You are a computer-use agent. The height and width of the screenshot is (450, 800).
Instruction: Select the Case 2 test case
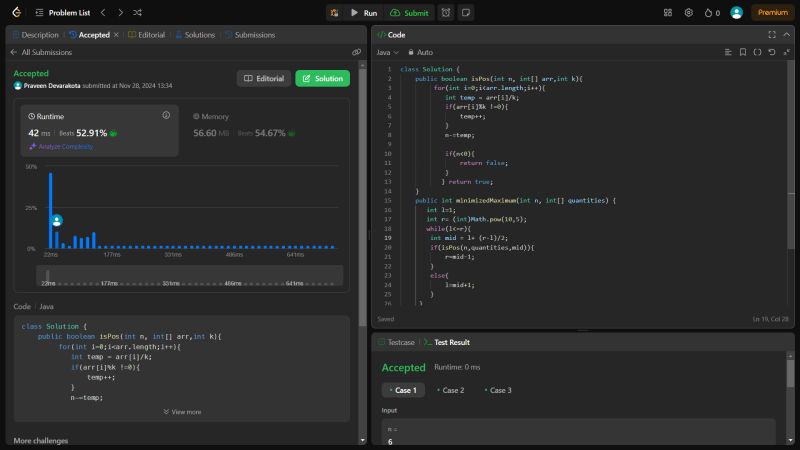451,390
